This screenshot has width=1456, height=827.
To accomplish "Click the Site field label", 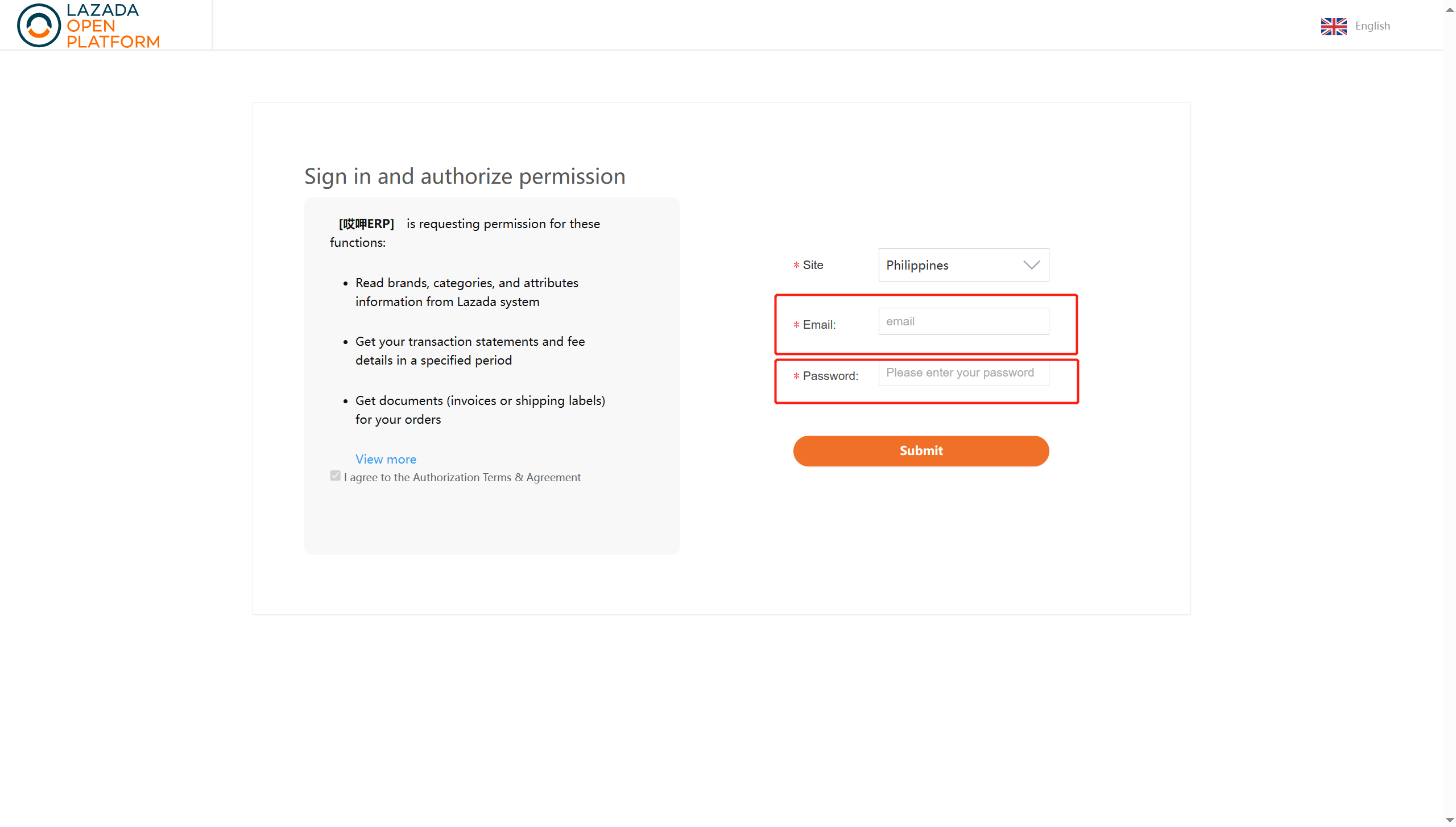I will coord(813,265).
